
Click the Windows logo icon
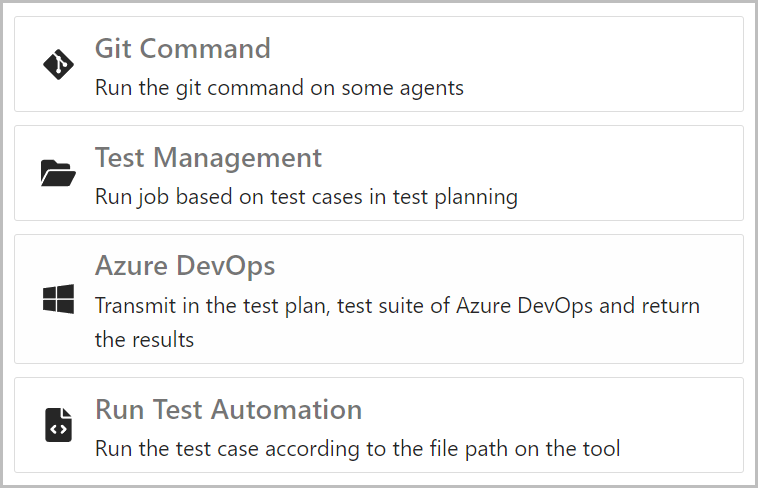click(x=58, y=299)
